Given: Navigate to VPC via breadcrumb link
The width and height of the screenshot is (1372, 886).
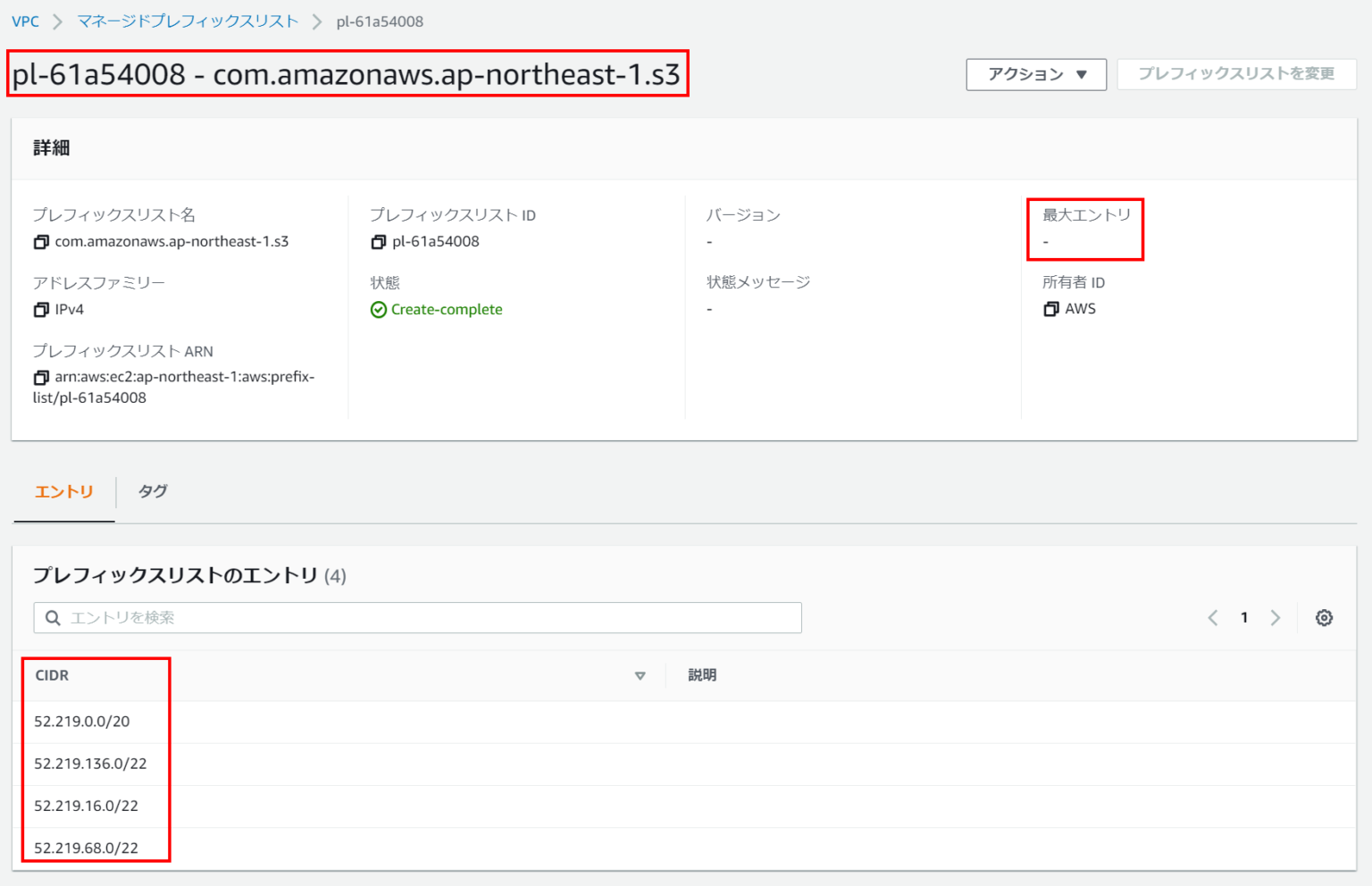Looking at the screenshot, I should point(26,21).
